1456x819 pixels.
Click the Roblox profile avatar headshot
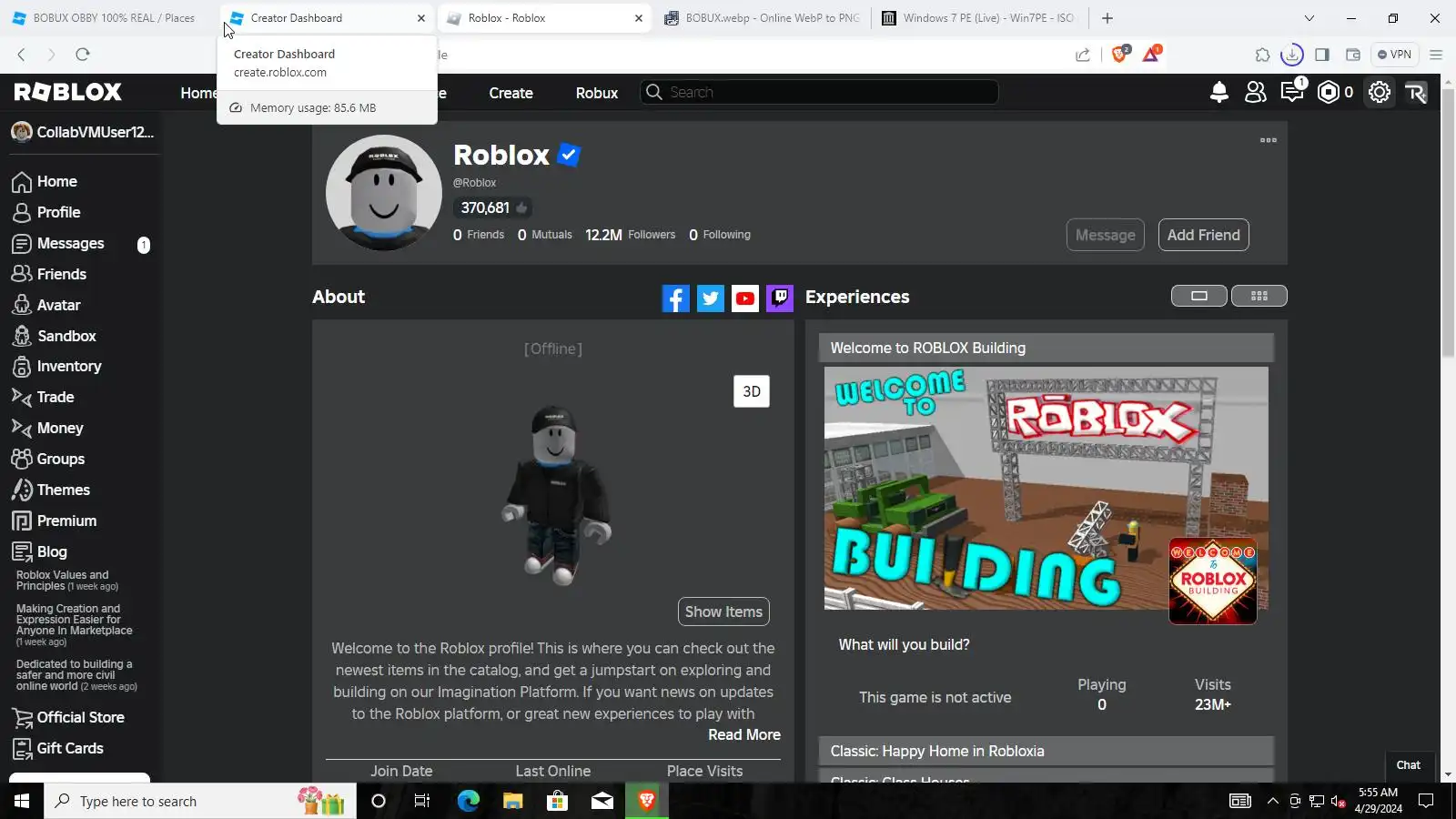pyautogui.click(x=384, y=193)
